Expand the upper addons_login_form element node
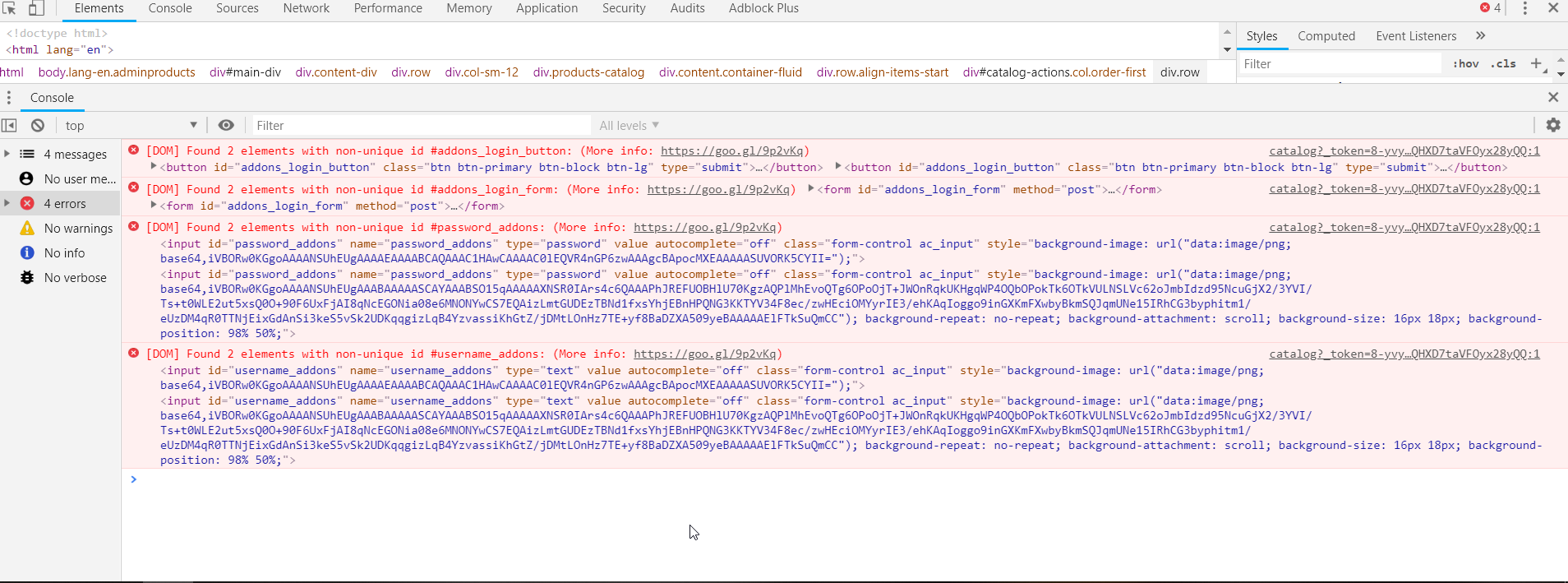 [811, 189]
